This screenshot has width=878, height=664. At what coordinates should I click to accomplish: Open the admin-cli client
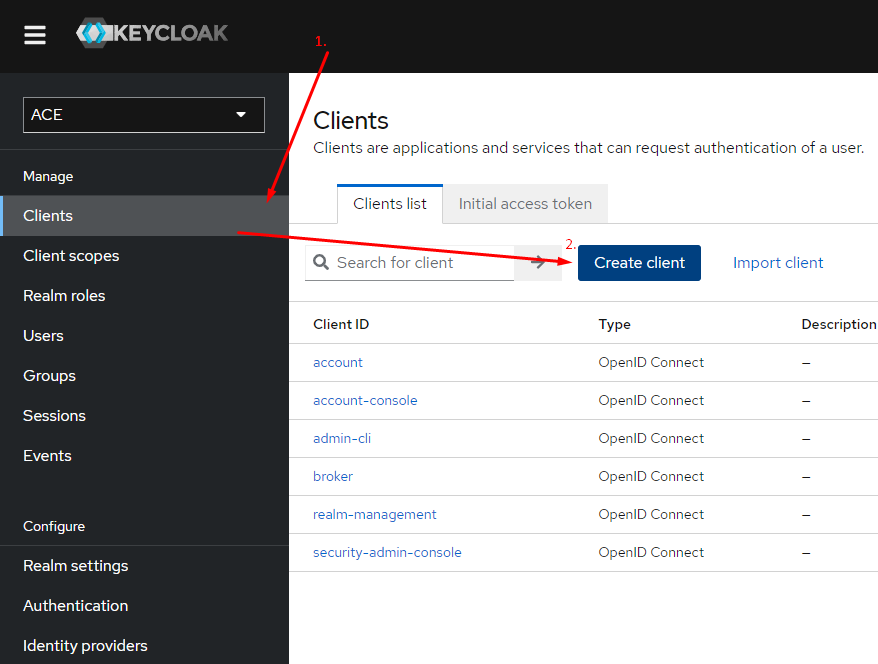pyautogui.click(x=342, y=438)
